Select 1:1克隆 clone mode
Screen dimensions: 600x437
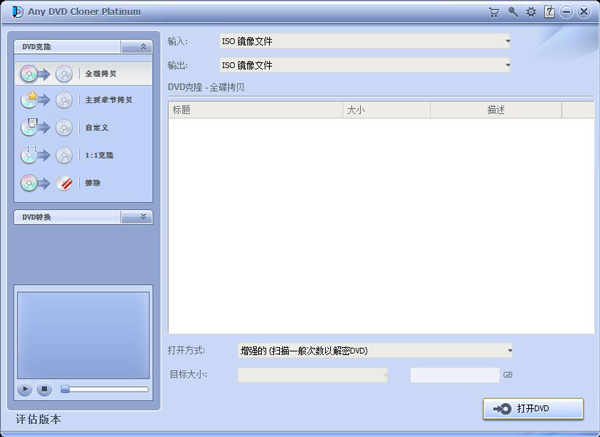click(x=84, y=155)
